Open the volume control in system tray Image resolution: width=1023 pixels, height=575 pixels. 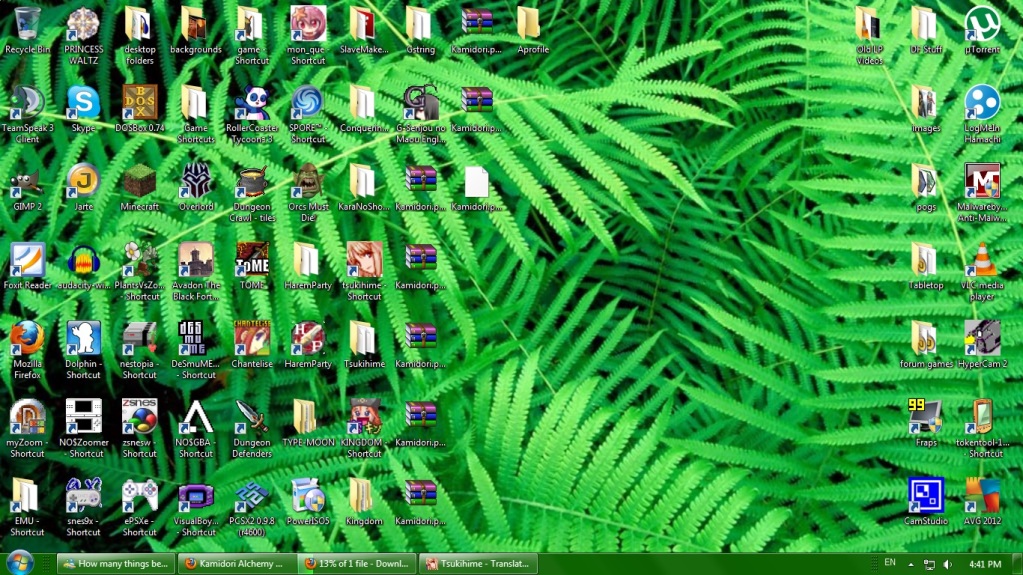(947, 564)
